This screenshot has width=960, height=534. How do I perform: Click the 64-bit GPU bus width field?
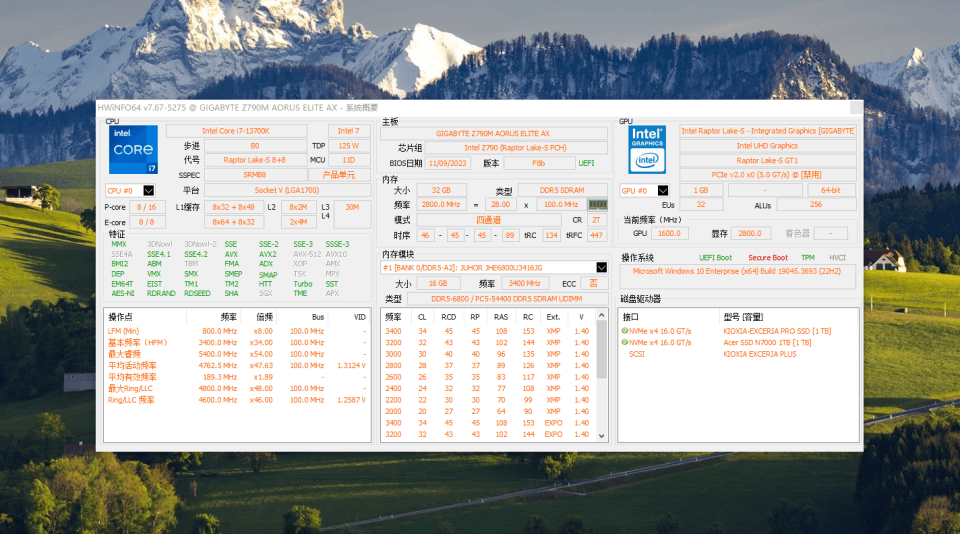point(831,190)
